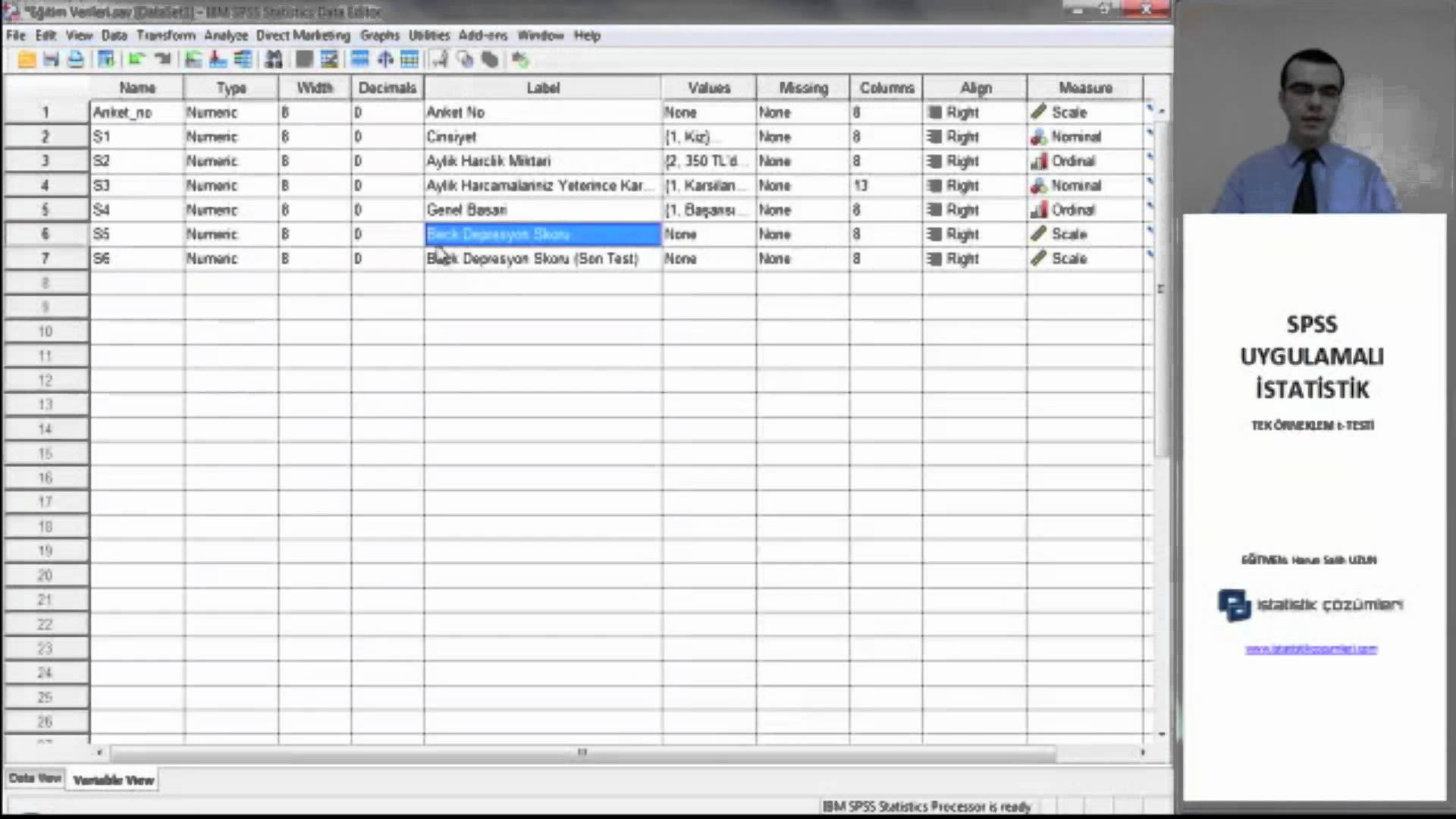This screenshot has width=1456, height=819.
Task: Click the '{1, Kız}' values cell
Action: pos(709,136)
